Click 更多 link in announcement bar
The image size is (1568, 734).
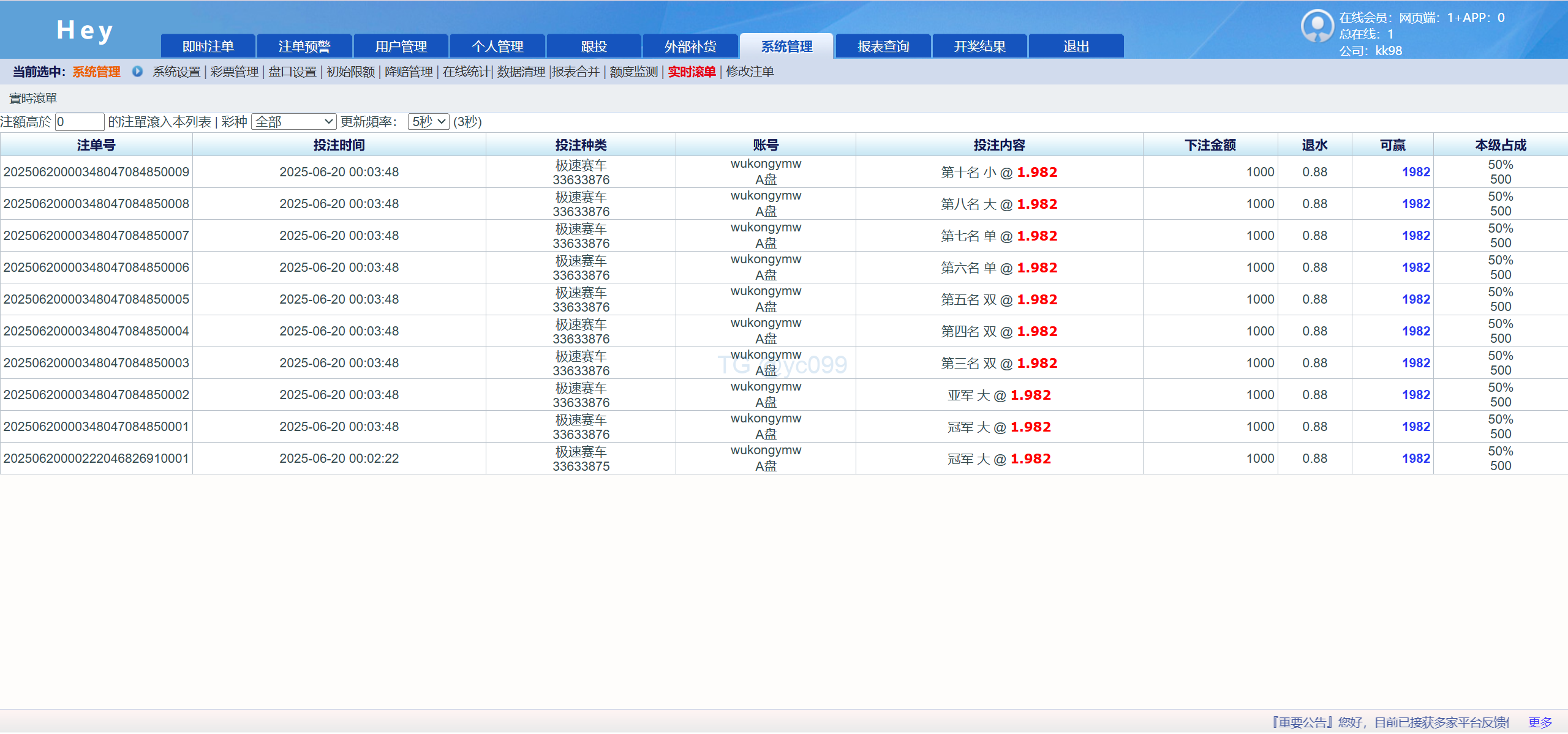point(1540,722)
